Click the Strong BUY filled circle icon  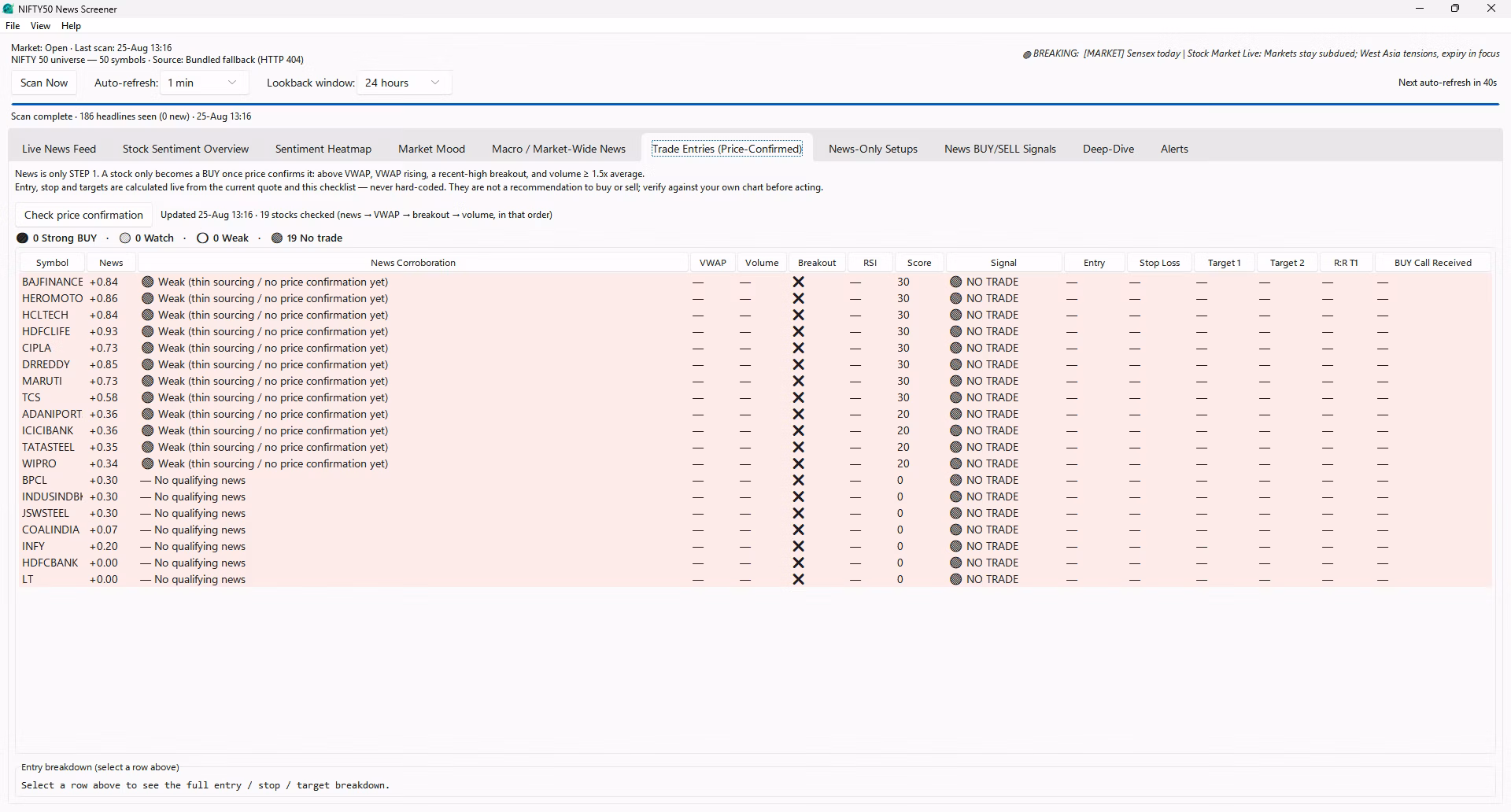(22, 238)
